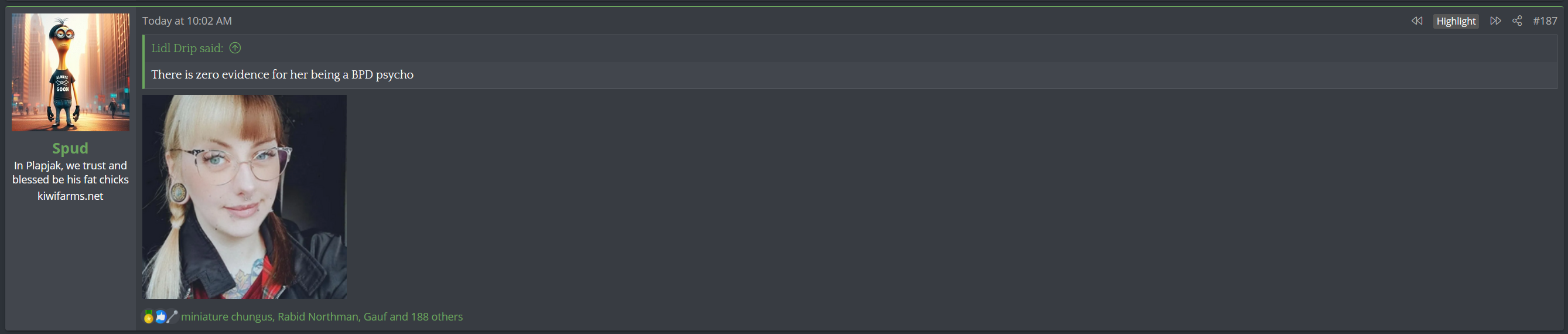Open Spud's user profile name
Screen dimensions: 1568x334
click(70, 148)
